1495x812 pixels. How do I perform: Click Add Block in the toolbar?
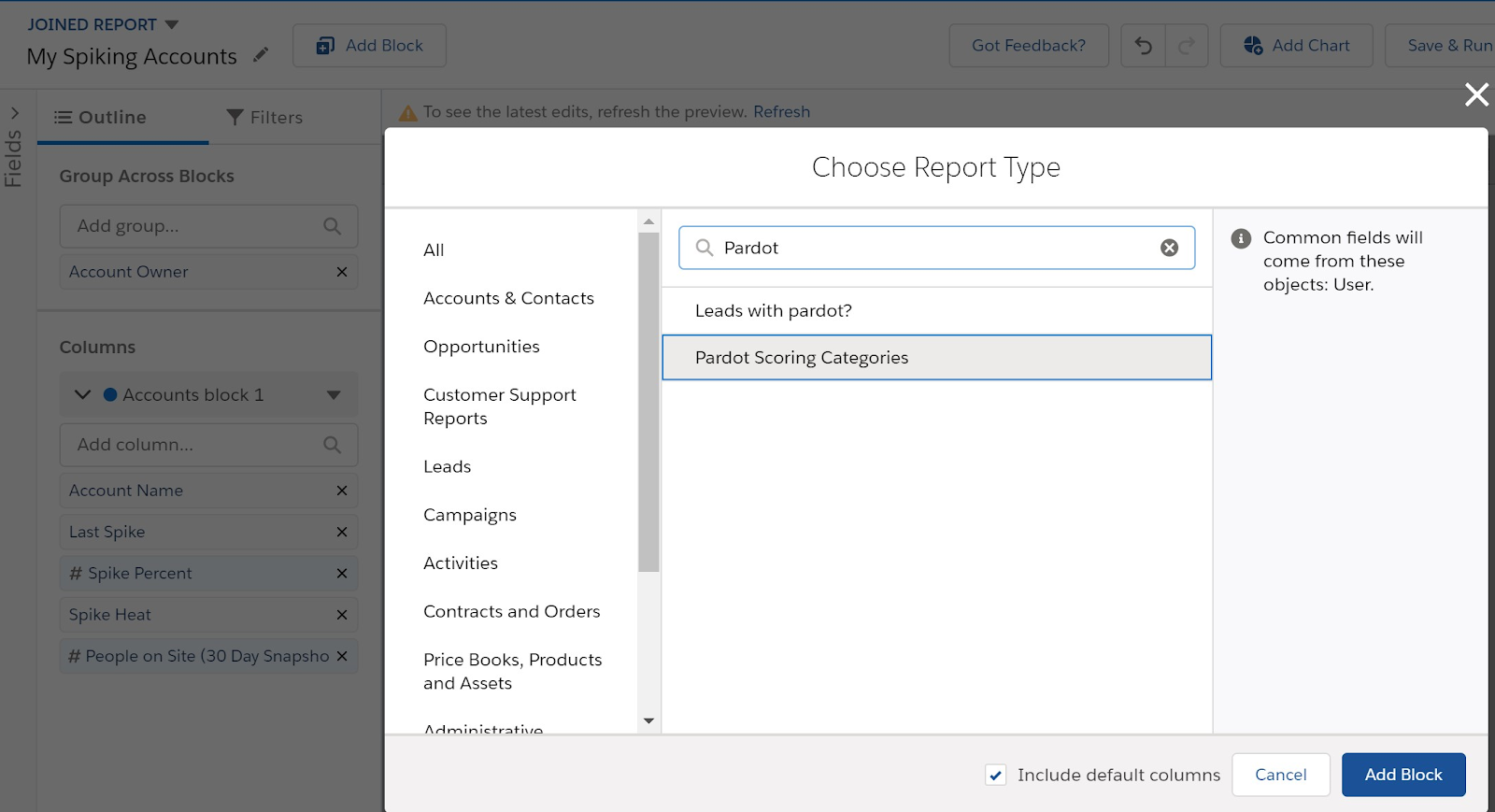369,46
